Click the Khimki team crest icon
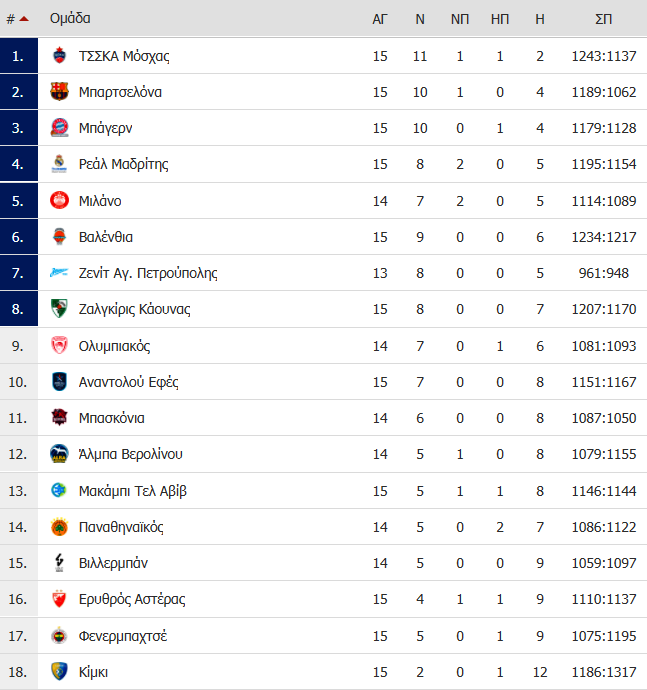Screen dimensions: 647x690 (59, 672)
